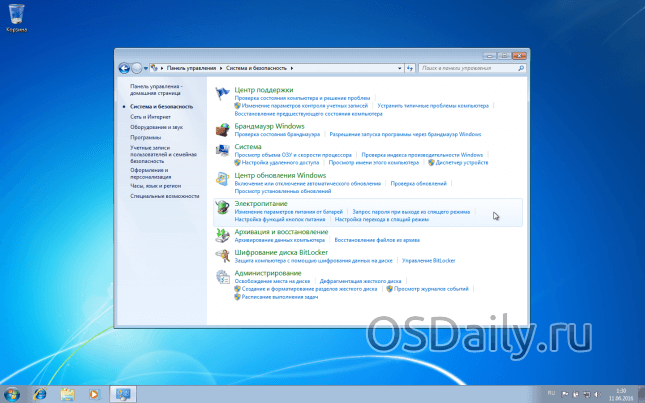Open the Система computer icon
The width and height of the screenshot is (645, 403).
[x=222, y=151]
